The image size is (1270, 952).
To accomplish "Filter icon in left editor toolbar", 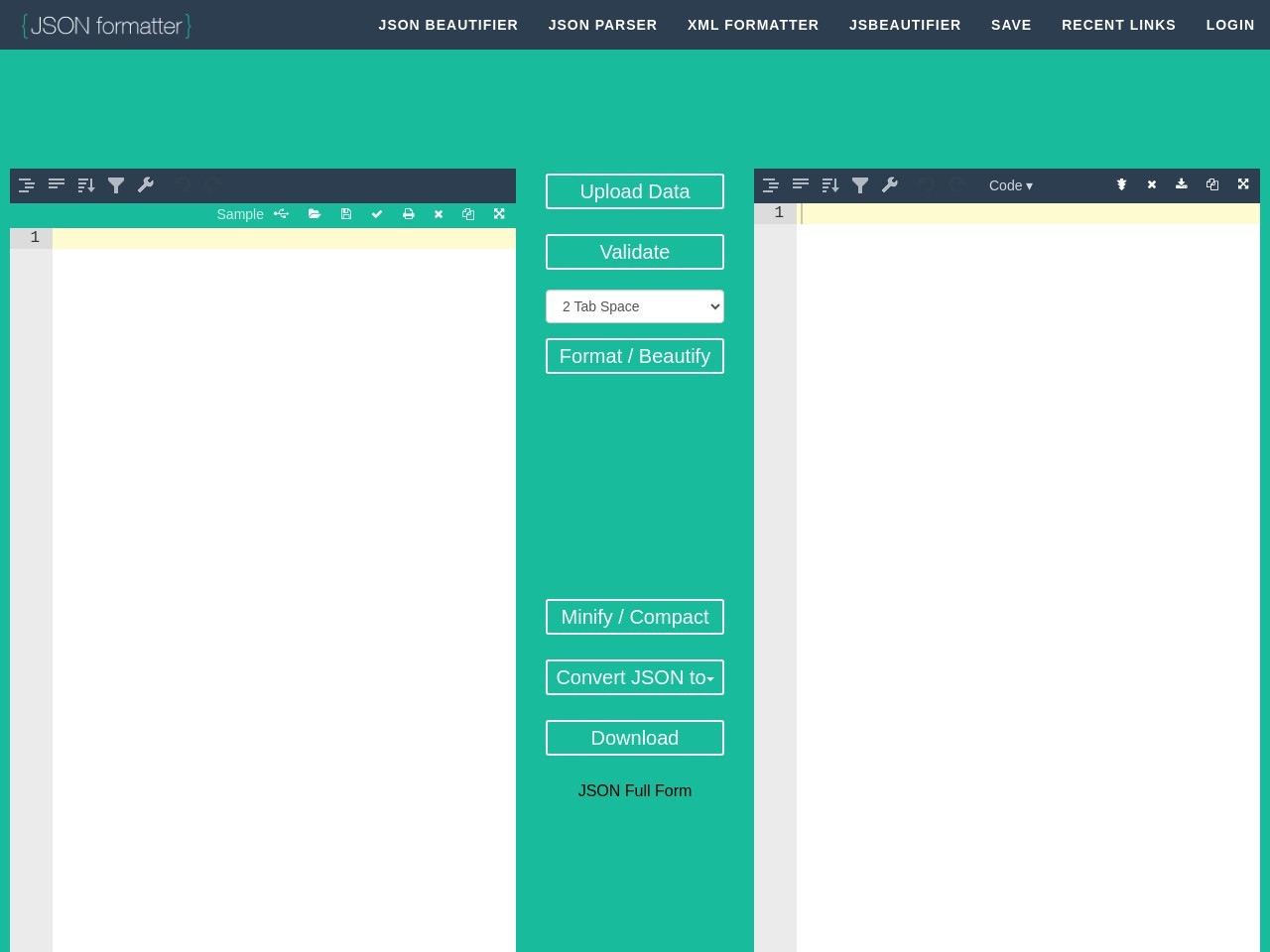I will 116,185.
